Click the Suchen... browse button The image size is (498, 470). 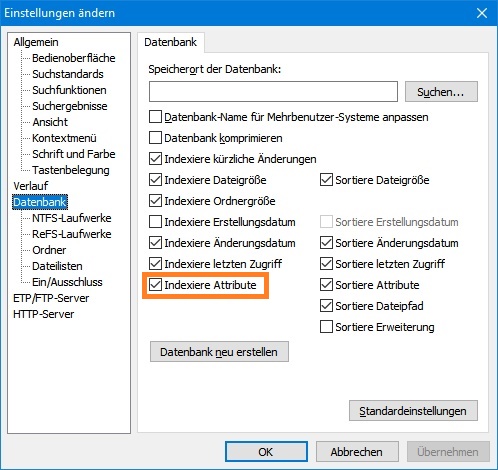tap(441, 92)
